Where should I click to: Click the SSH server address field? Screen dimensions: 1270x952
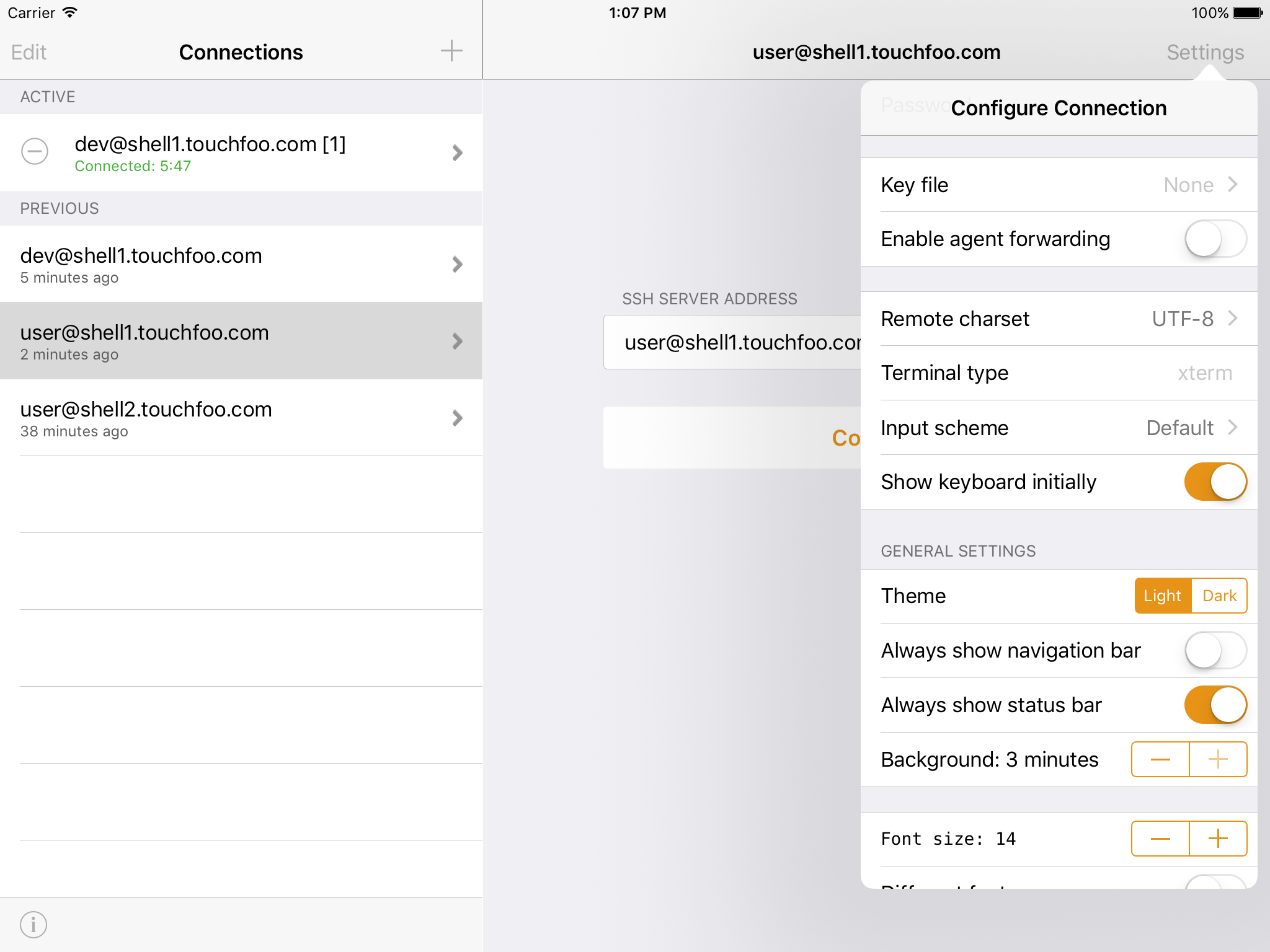tap(732, 342)
